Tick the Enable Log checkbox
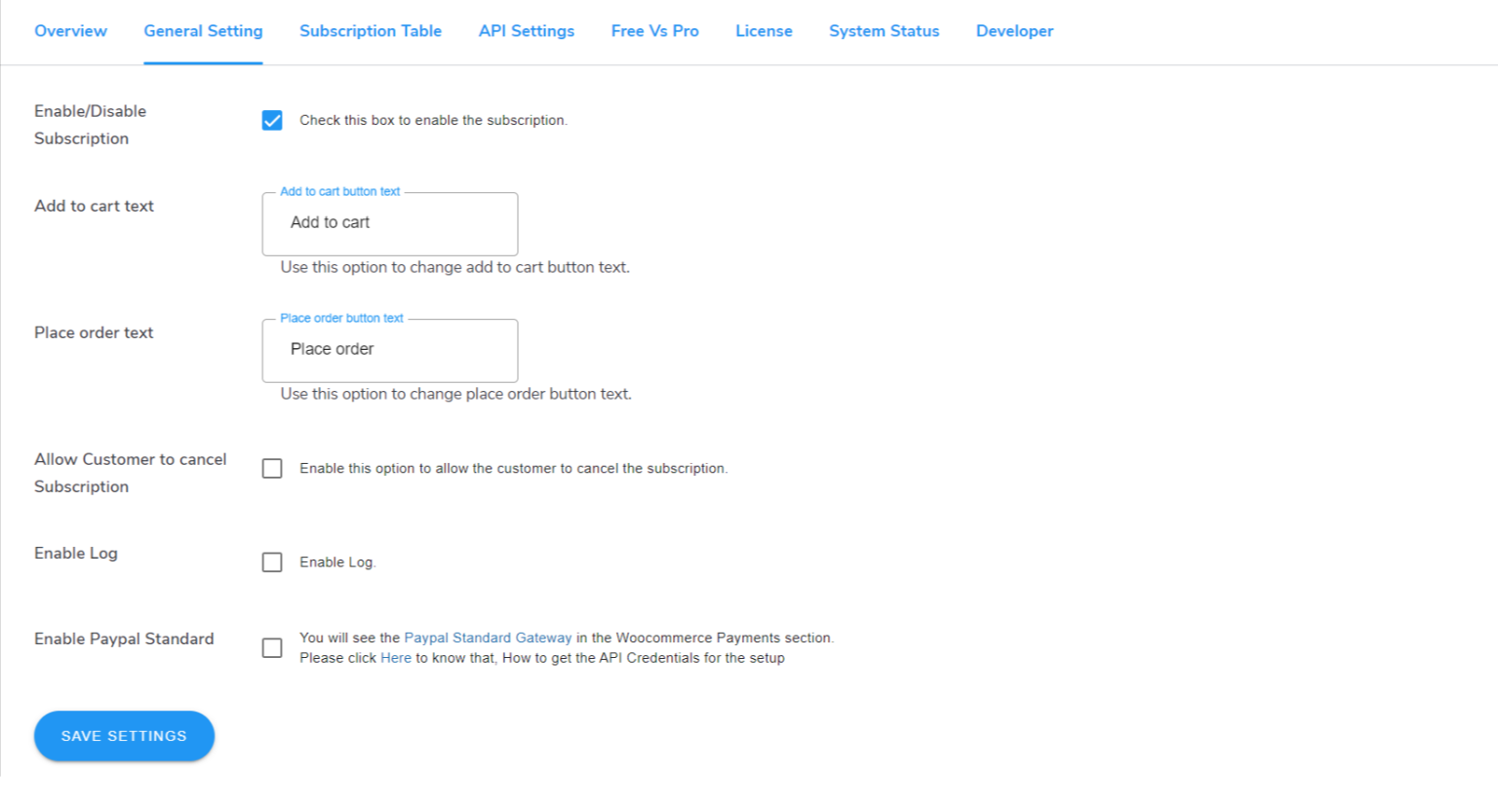The width and height of the screenshot is (1498, 812). point(272,562)
